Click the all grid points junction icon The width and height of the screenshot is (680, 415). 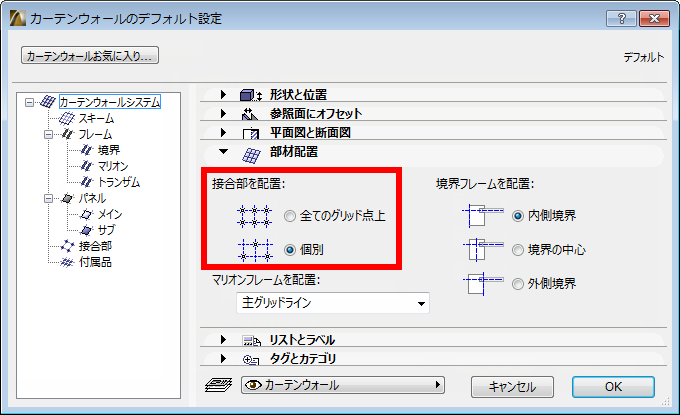[x=255, y=216]
